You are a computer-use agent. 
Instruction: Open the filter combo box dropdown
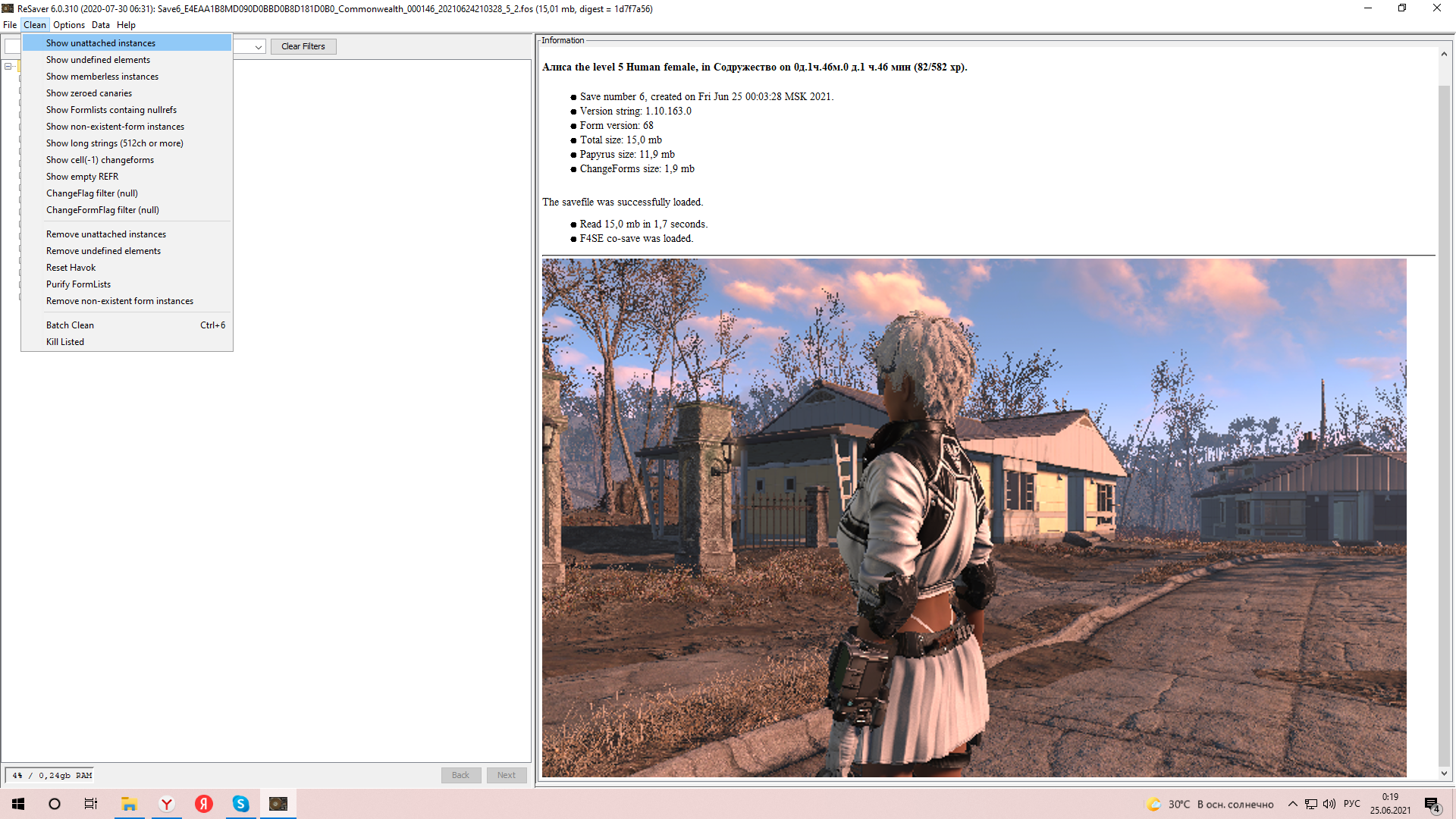point(259,47)
